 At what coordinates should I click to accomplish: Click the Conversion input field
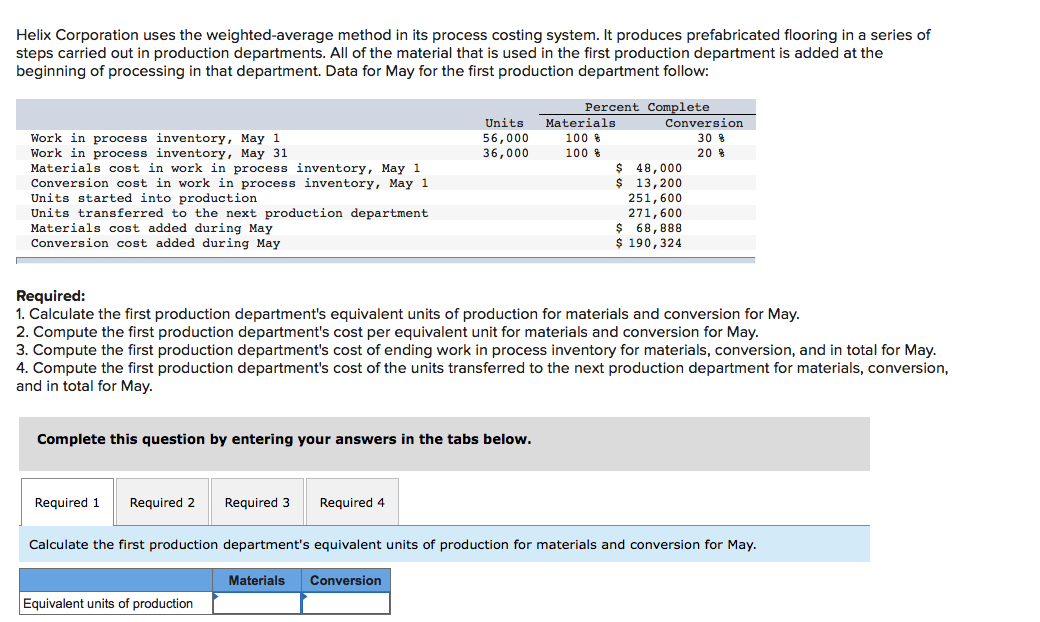pos(345,603)
